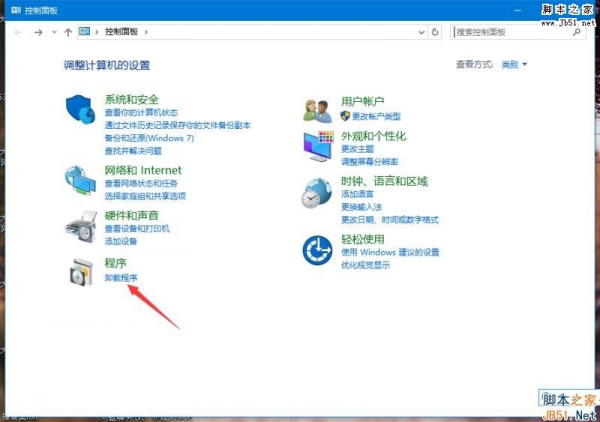Click the Up one level arrow

pos(68,32)
